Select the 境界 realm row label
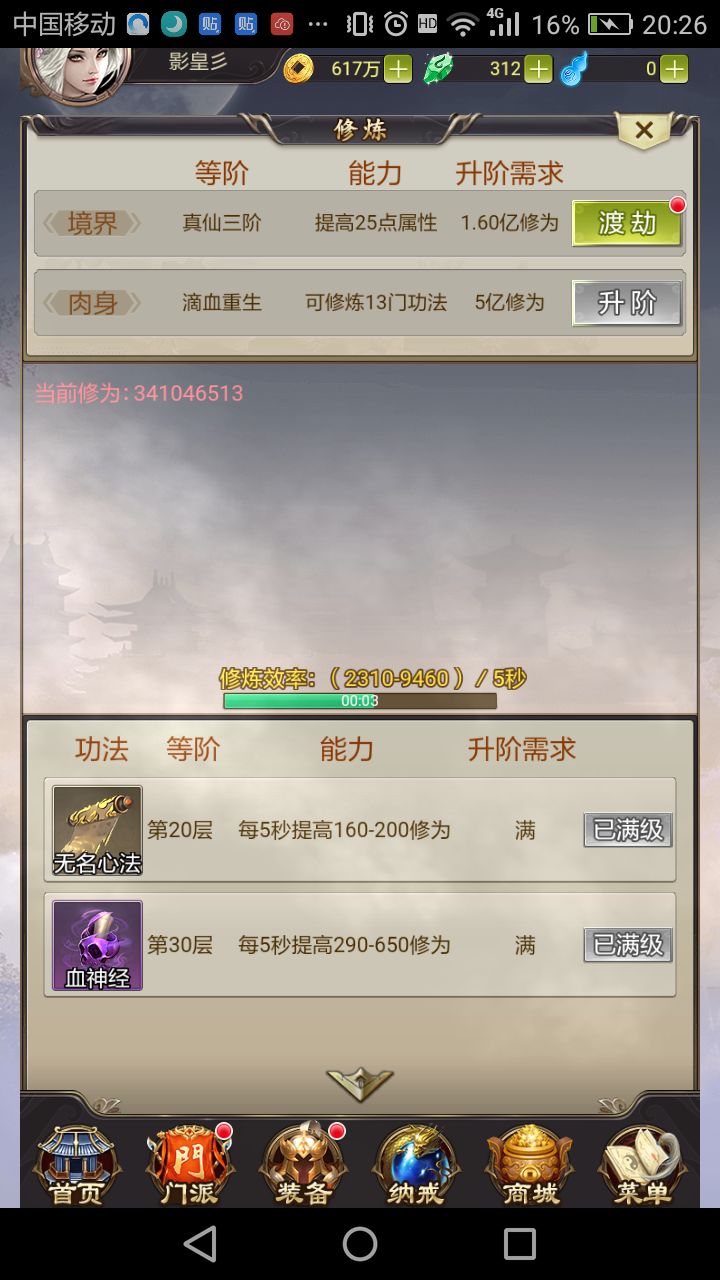 (92, 223)
